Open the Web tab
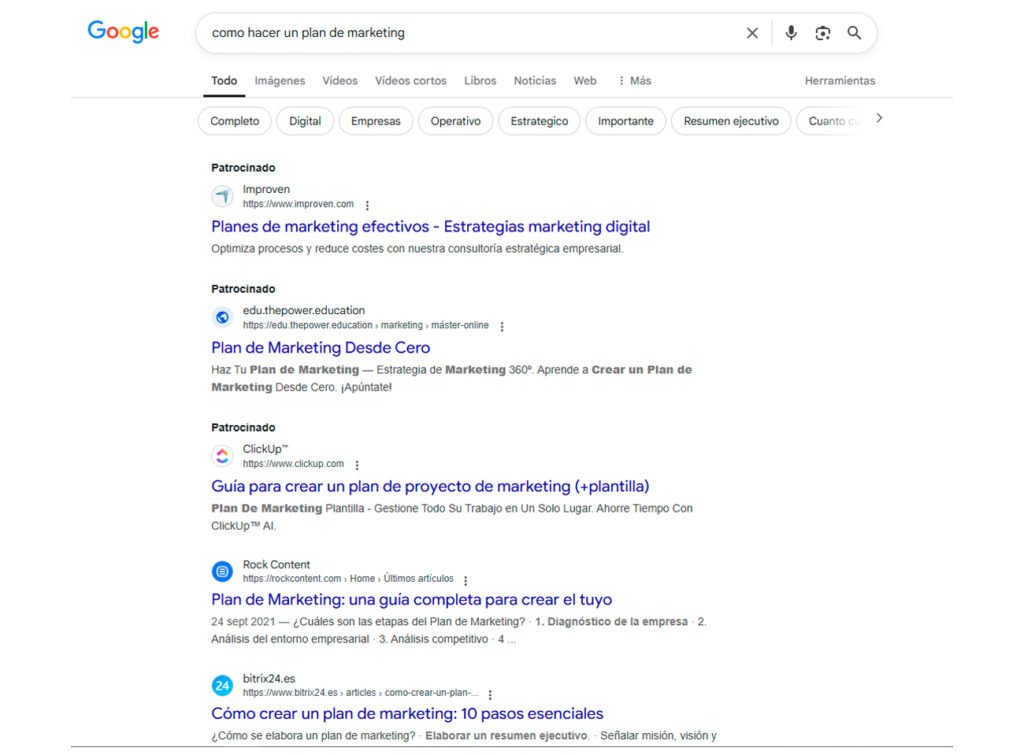The width and height of the screenshot is (1024, 755). coord(585,80)
